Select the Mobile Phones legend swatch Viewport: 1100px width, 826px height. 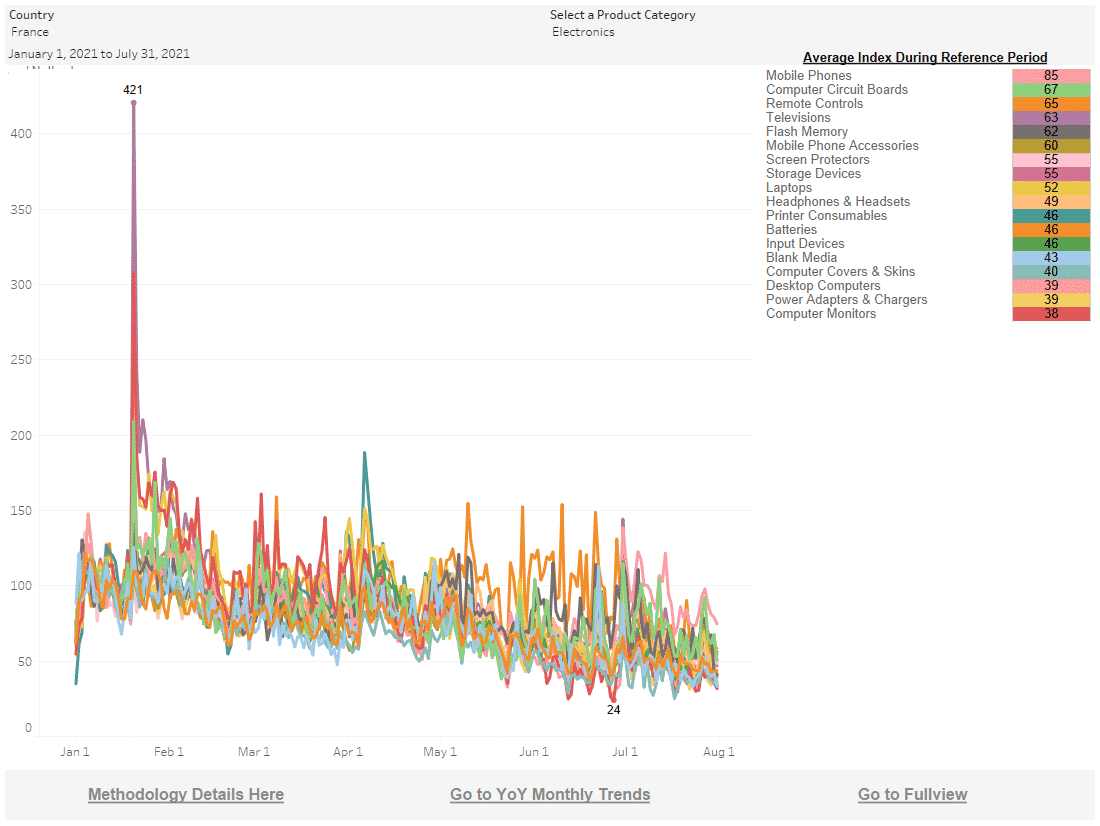point(1051,76)
